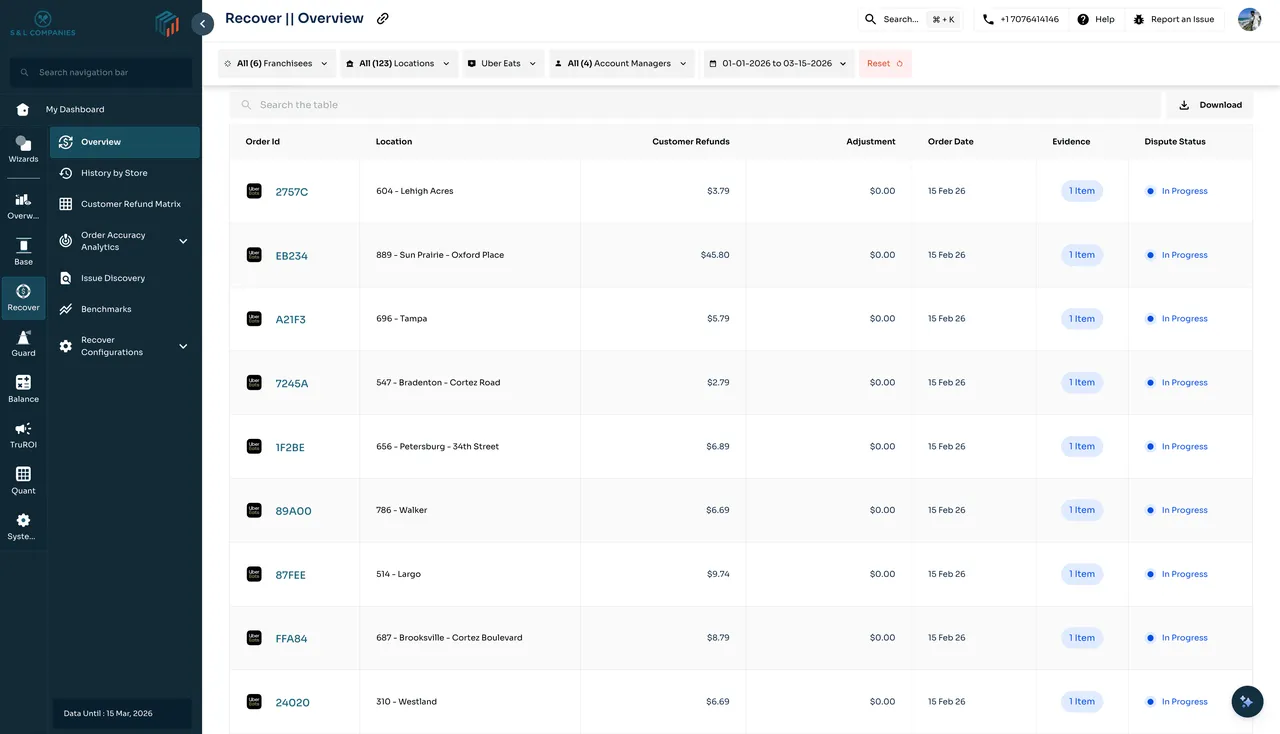Open order 87FEE link
This screenshot has height=734, width=1280.
(291, 575)
